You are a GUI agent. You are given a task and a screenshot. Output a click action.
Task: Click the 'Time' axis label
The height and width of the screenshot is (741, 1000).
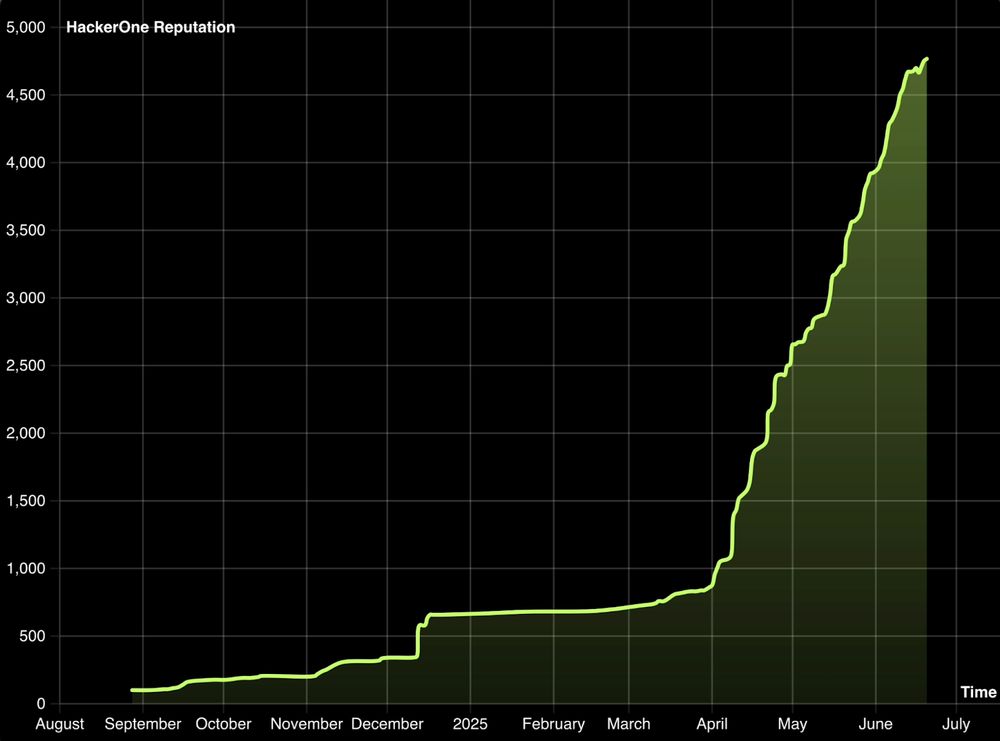click(978, 692)
